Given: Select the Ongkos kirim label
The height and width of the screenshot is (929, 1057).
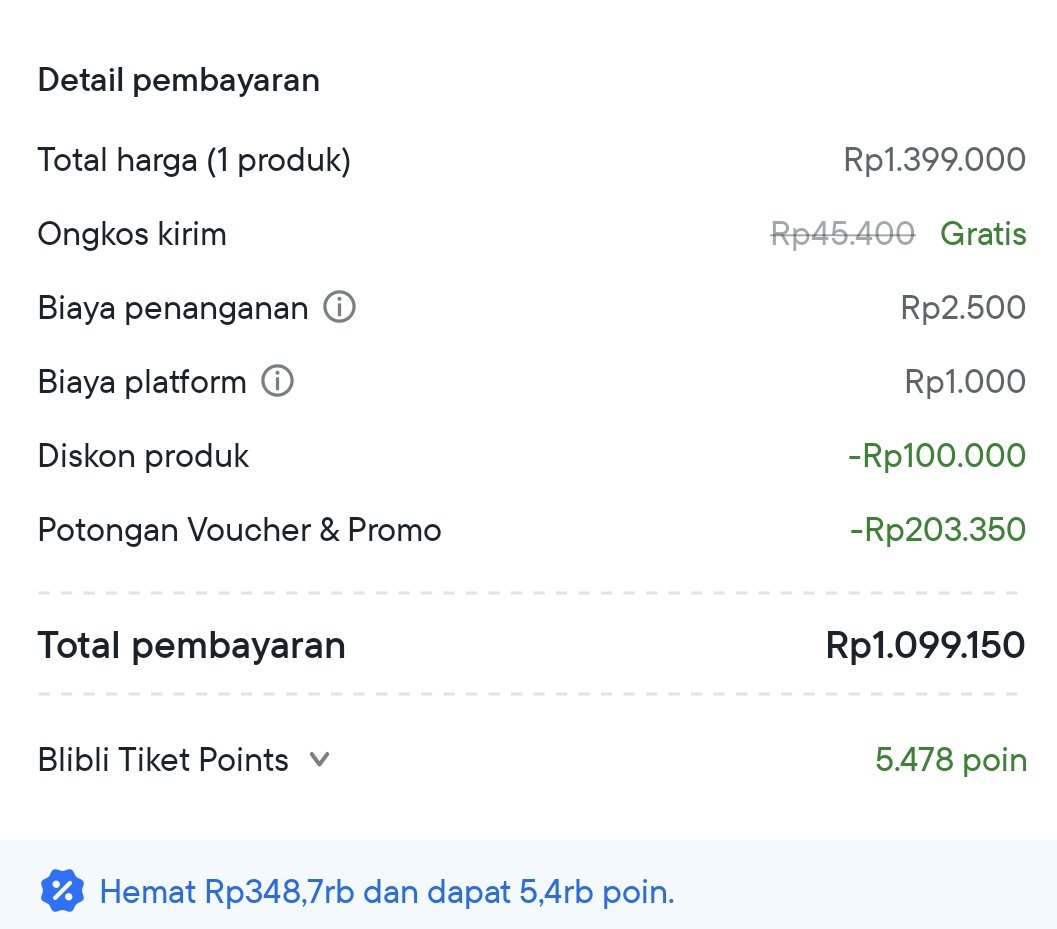Looking at the screenshot, I should pyautogui.click(x=132, y=235).
